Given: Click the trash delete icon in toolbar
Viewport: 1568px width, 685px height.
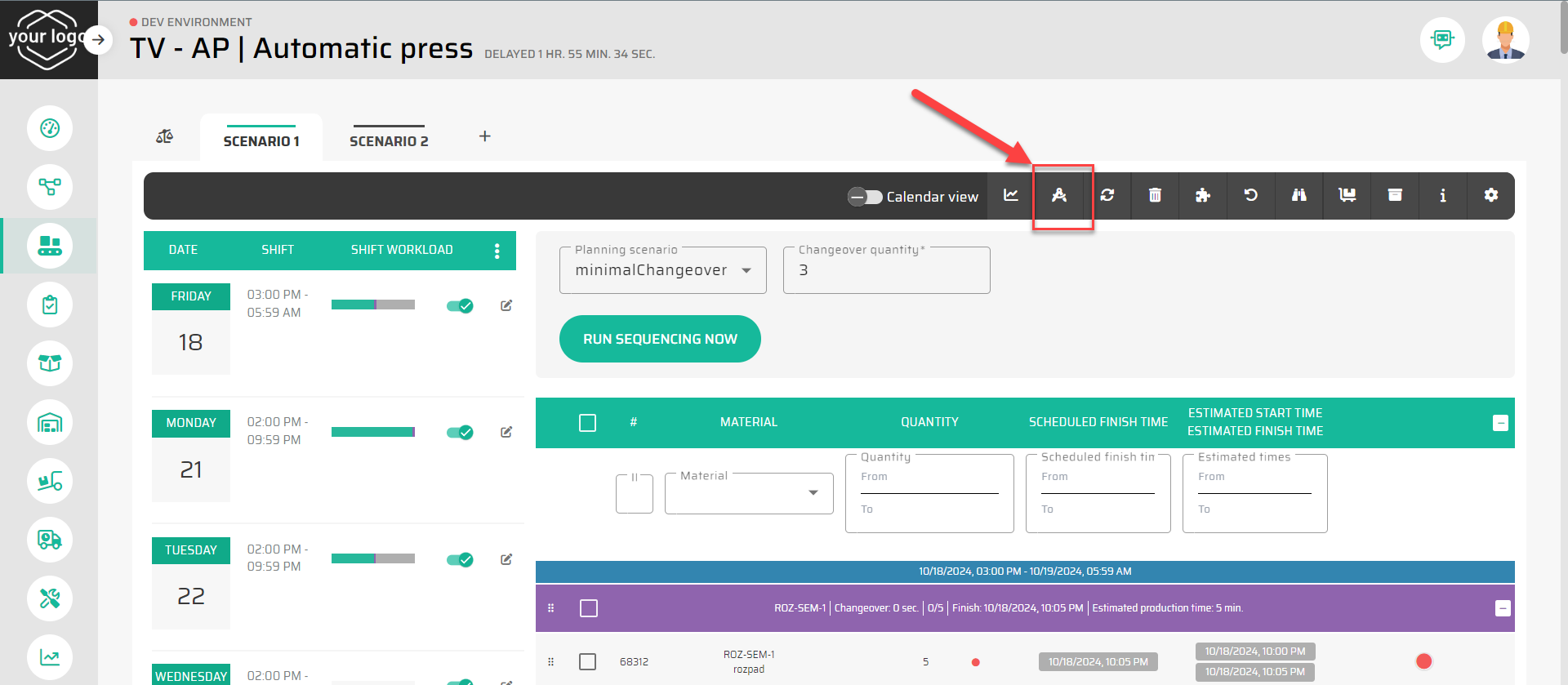Looking at the screenshot, I should click(1155, 195).
